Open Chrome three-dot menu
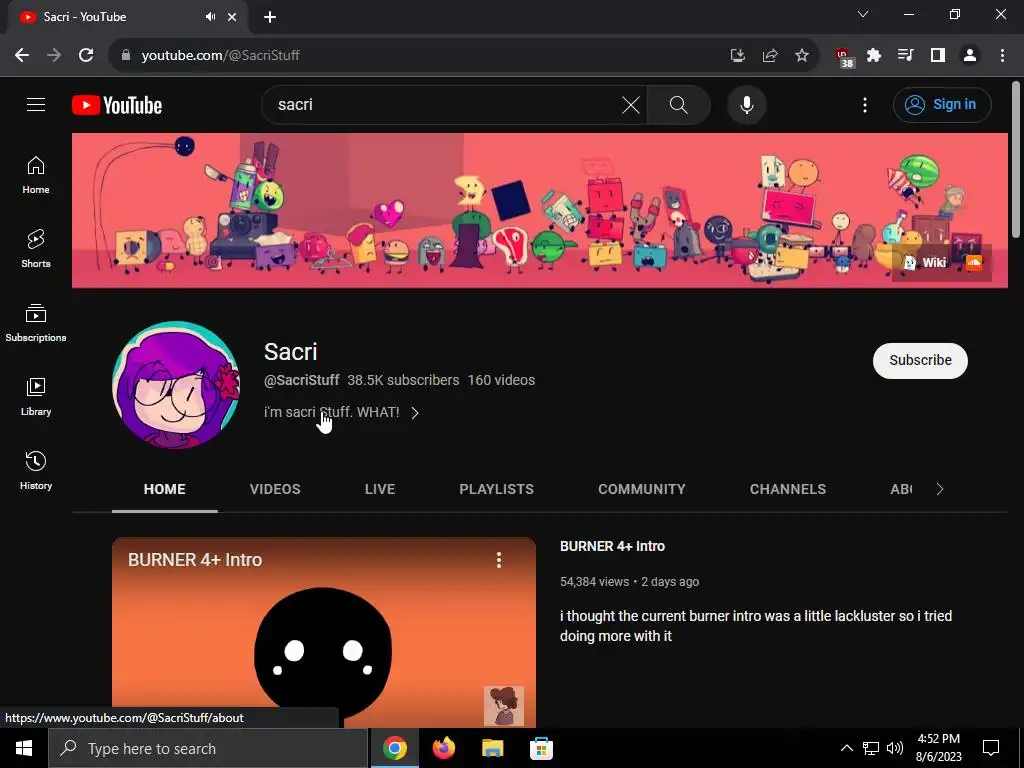This screenshot has height=768, width=1024. (x=1002, y=56)
